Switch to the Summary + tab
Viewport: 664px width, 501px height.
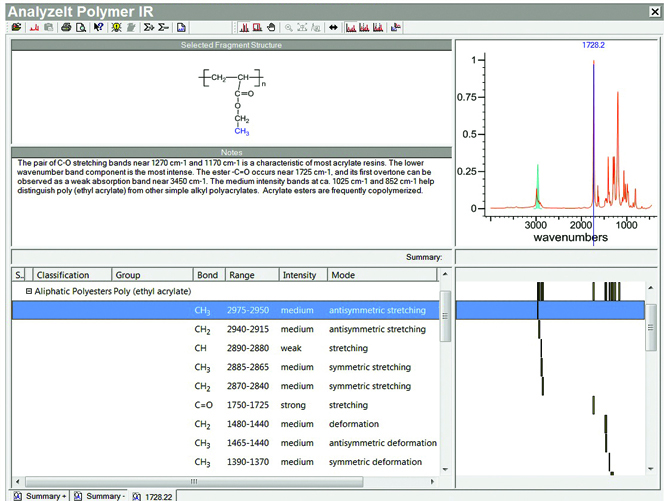point(40,495)
